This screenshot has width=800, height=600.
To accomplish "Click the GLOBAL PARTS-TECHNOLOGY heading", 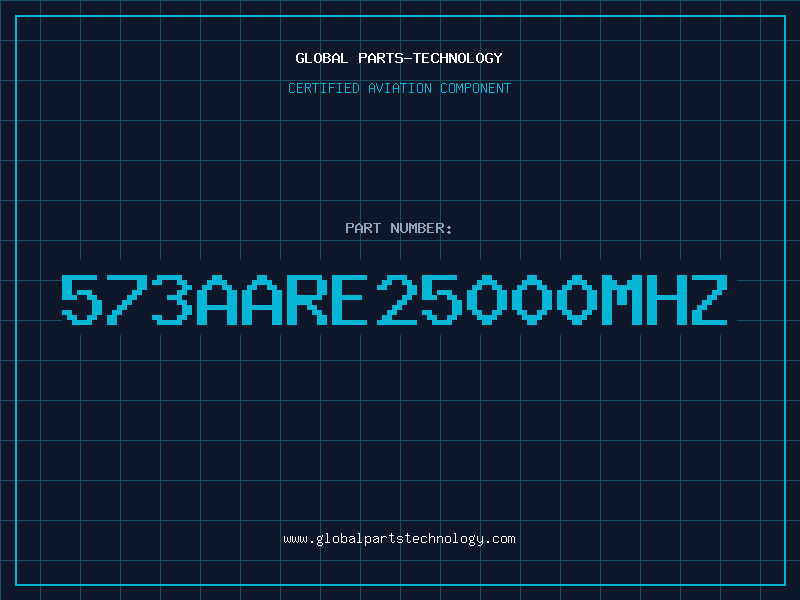I will pyautogui.click(x=399, y=58).
